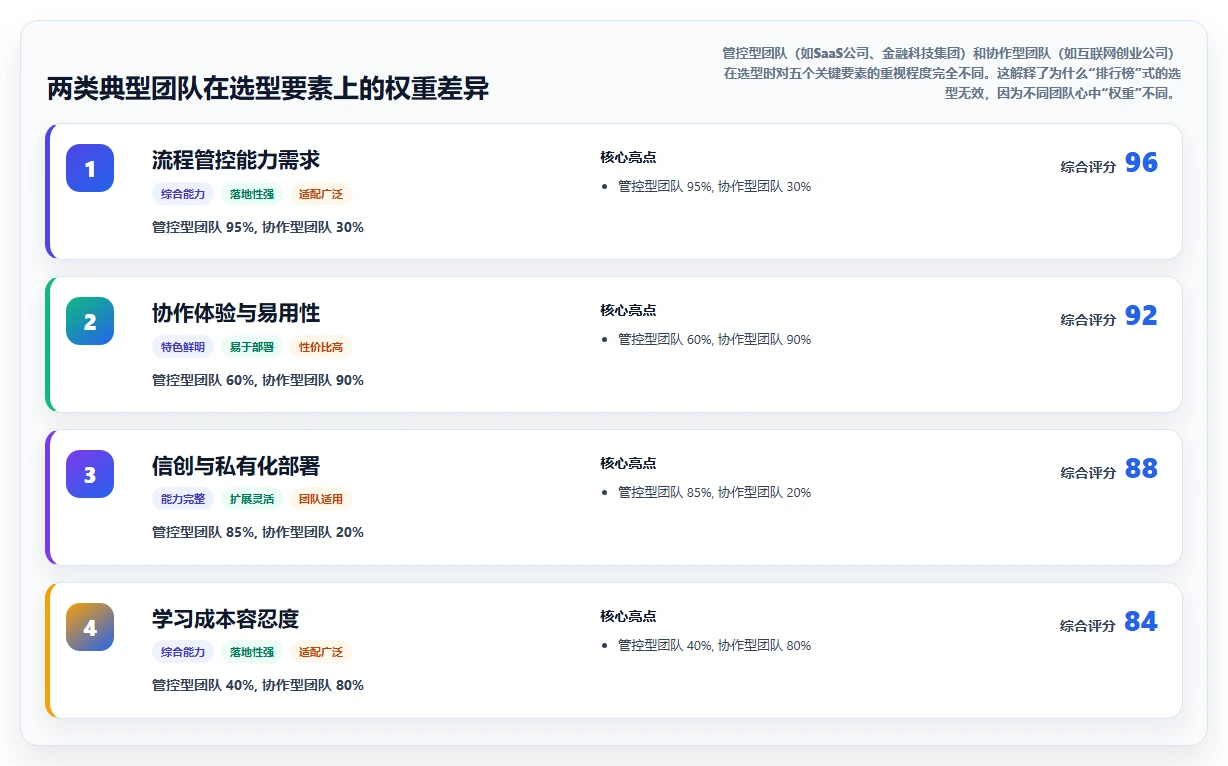
Task: Click the page title 两类典型团队在选型要素上的权重差异
Action: (x=268, y=88)
